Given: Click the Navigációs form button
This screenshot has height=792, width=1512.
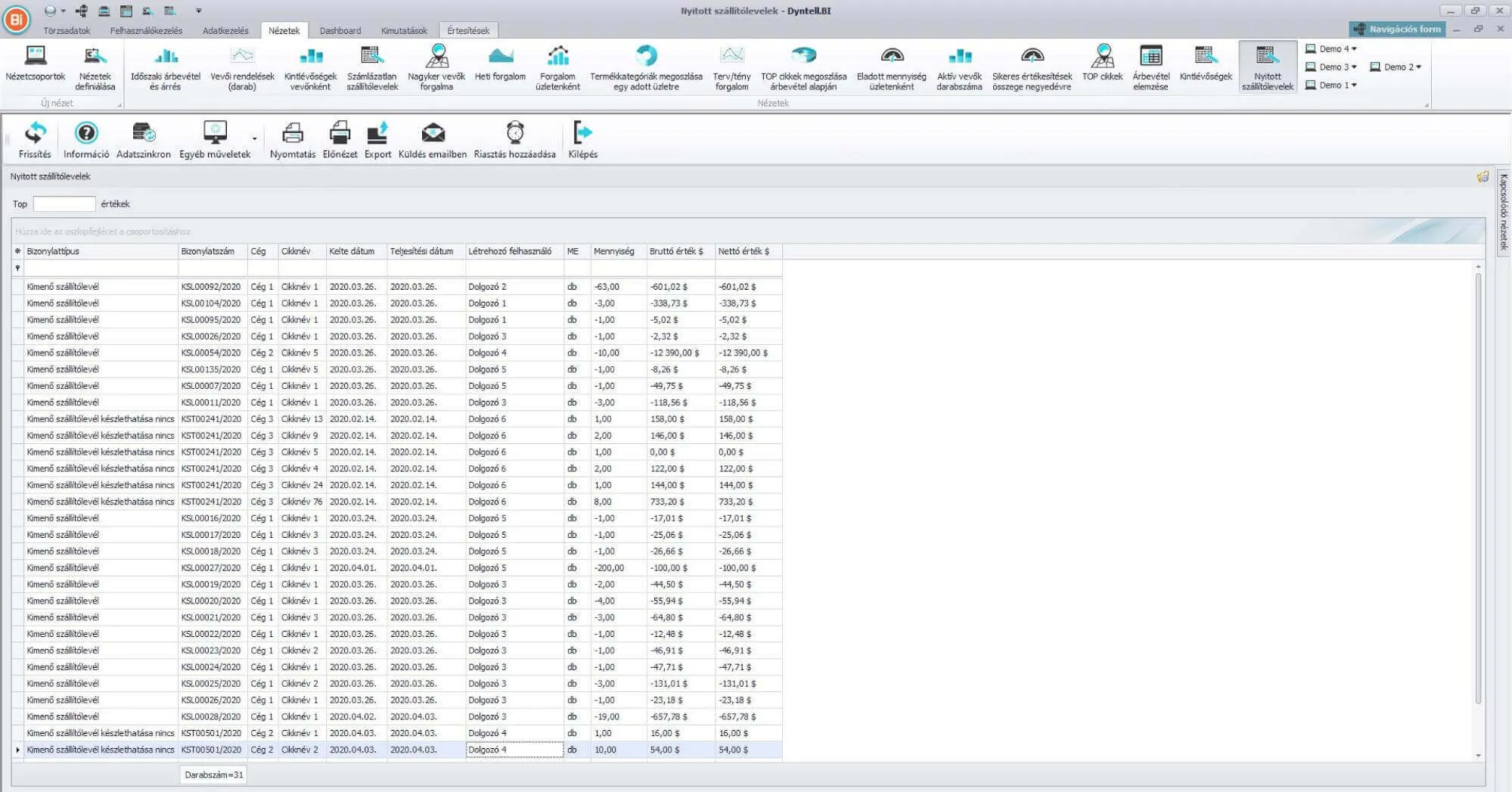Looking at the screenshot, I should pos(1397,30).
